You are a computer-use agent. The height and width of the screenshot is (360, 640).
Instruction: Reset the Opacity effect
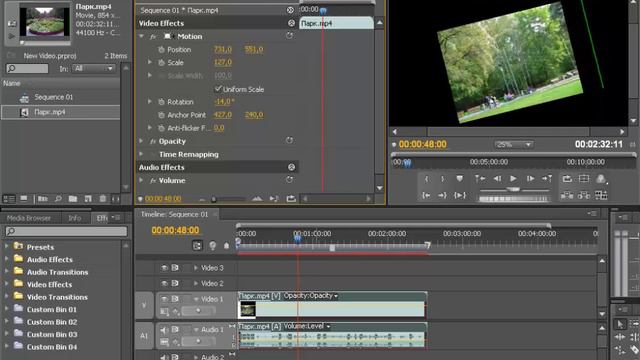(289, 140)
